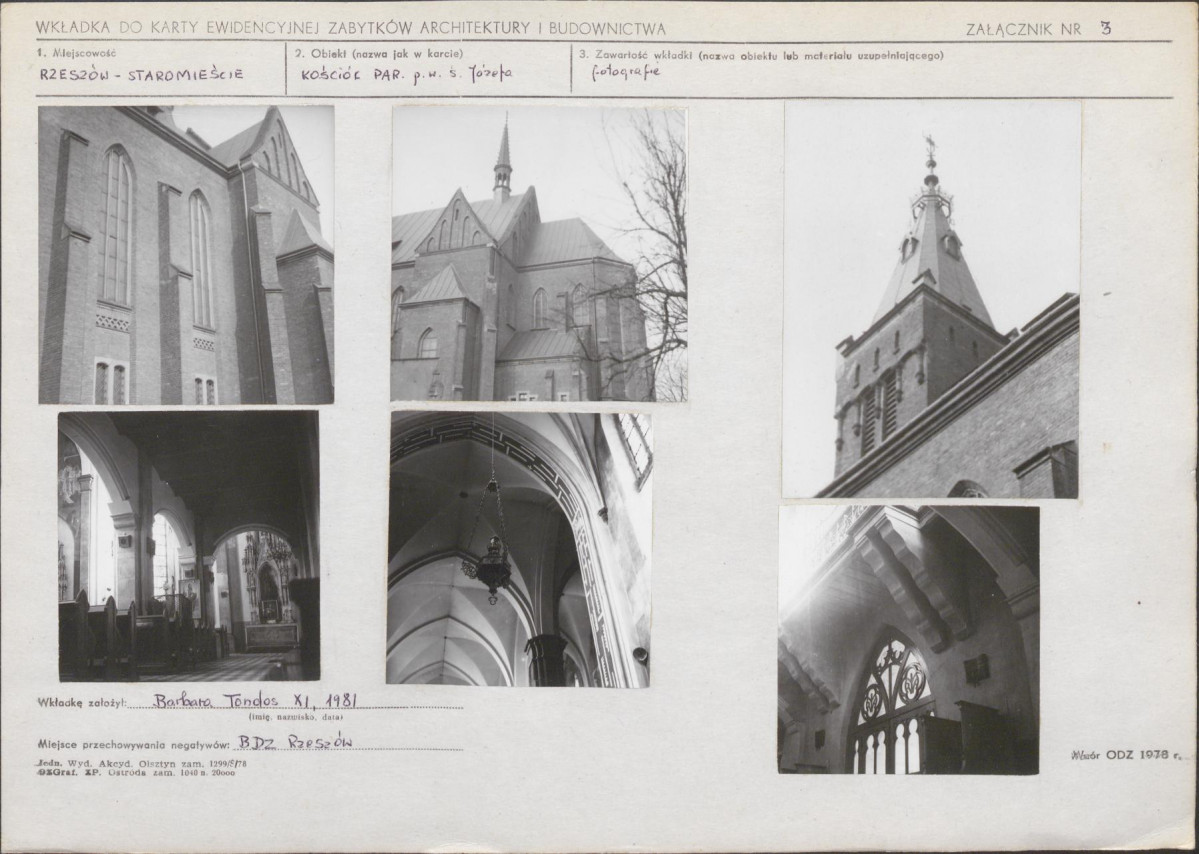This screenshot has width=1199, height=854.
Task: Click the 'Miejsce przechowywania negatywów' label
Action: click(x=134, y=744)
